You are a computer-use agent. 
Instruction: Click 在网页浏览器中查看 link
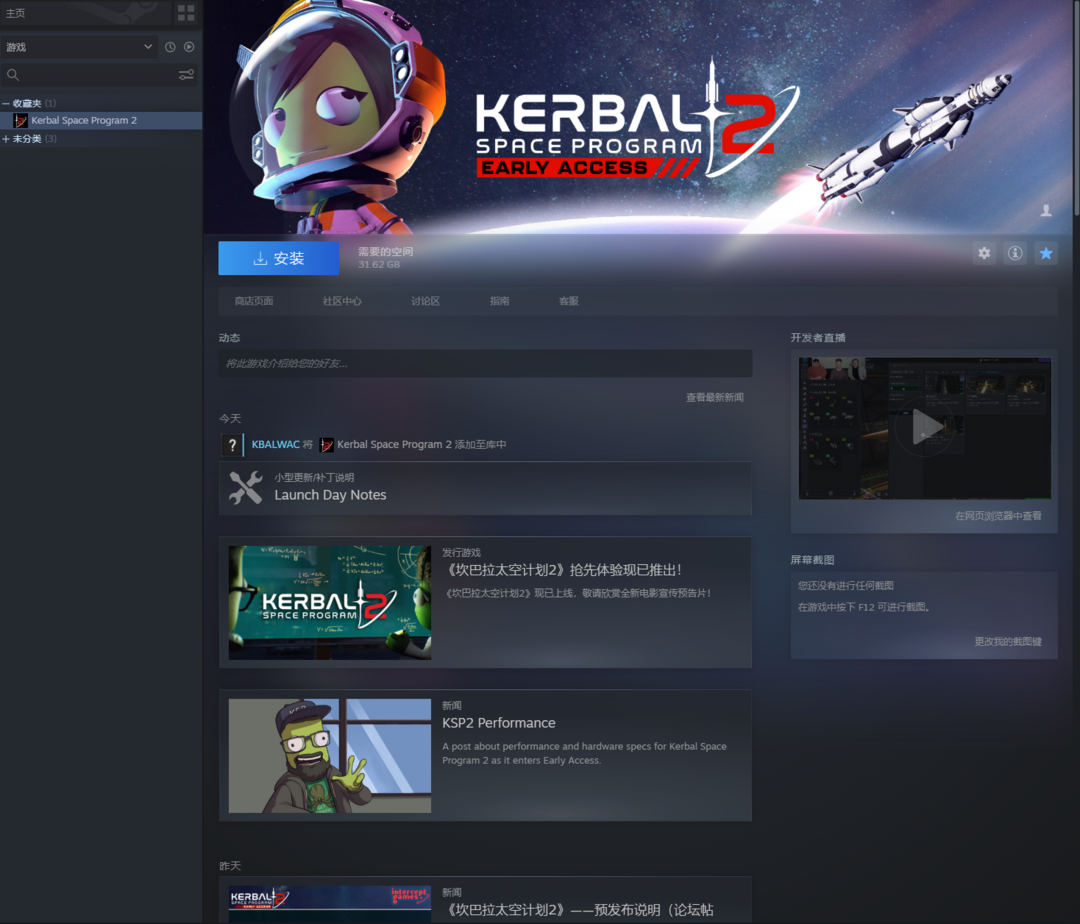coord(998,516)
